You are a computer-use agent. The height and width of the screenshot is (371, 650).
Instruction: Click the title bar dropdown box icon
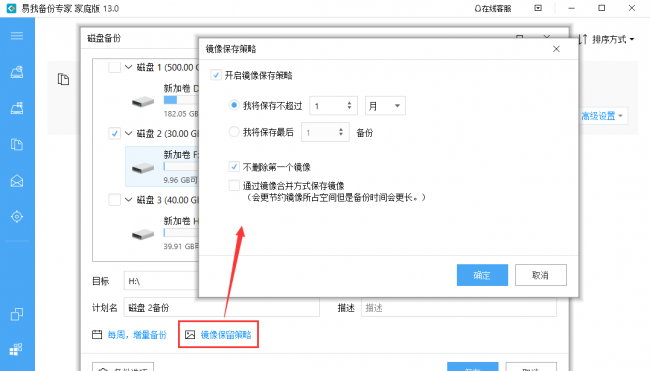click(538, 8)
